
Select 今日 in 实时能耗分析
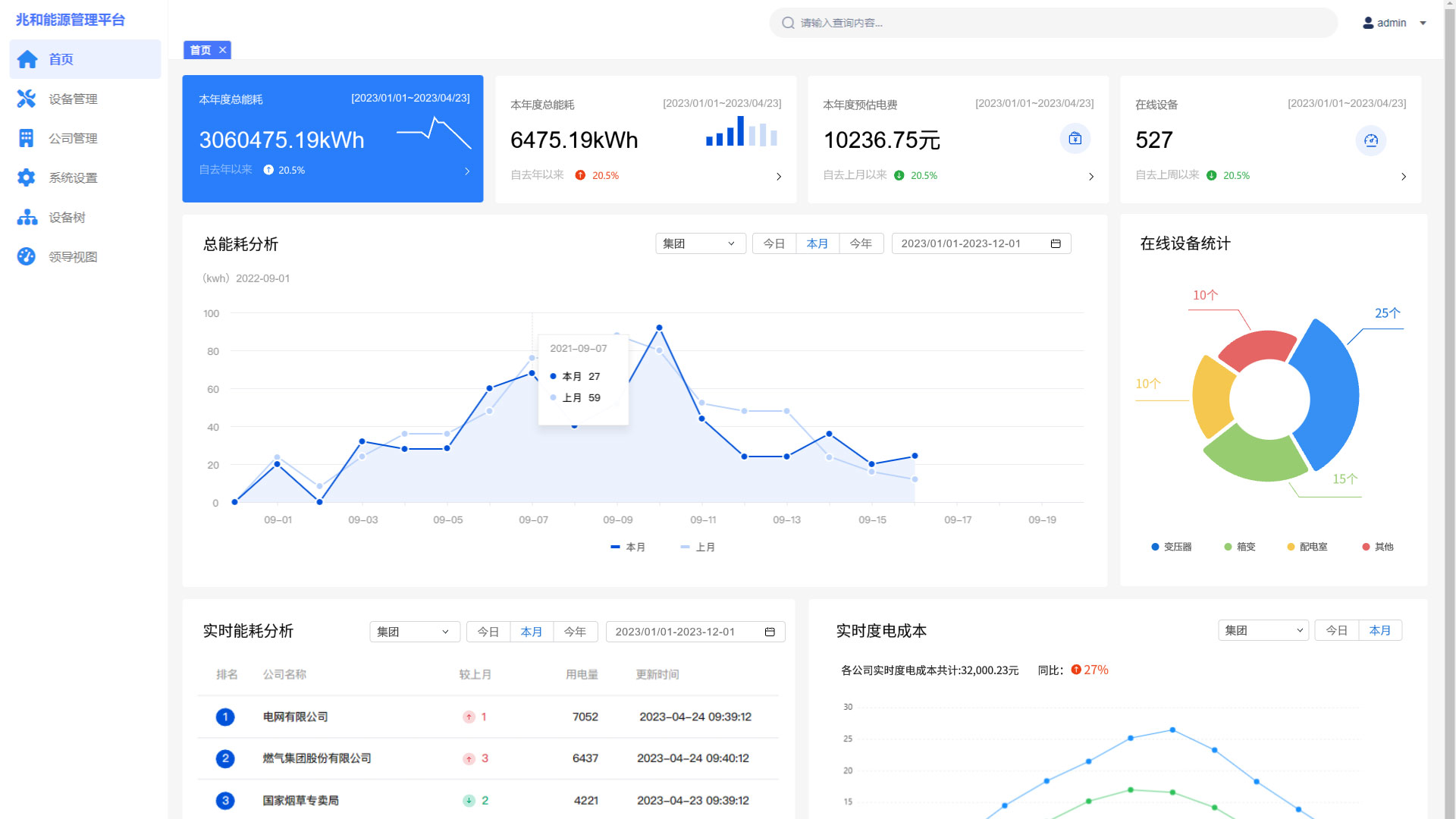point(488,632)
